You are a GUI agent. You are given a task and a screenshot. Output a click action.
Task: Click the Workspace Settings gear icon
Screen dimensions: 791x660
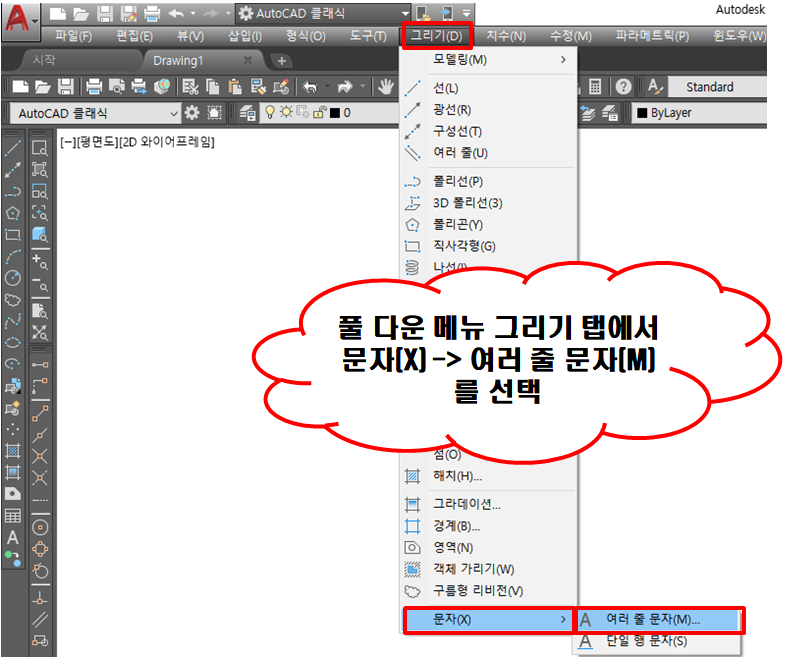coord(192,113)
